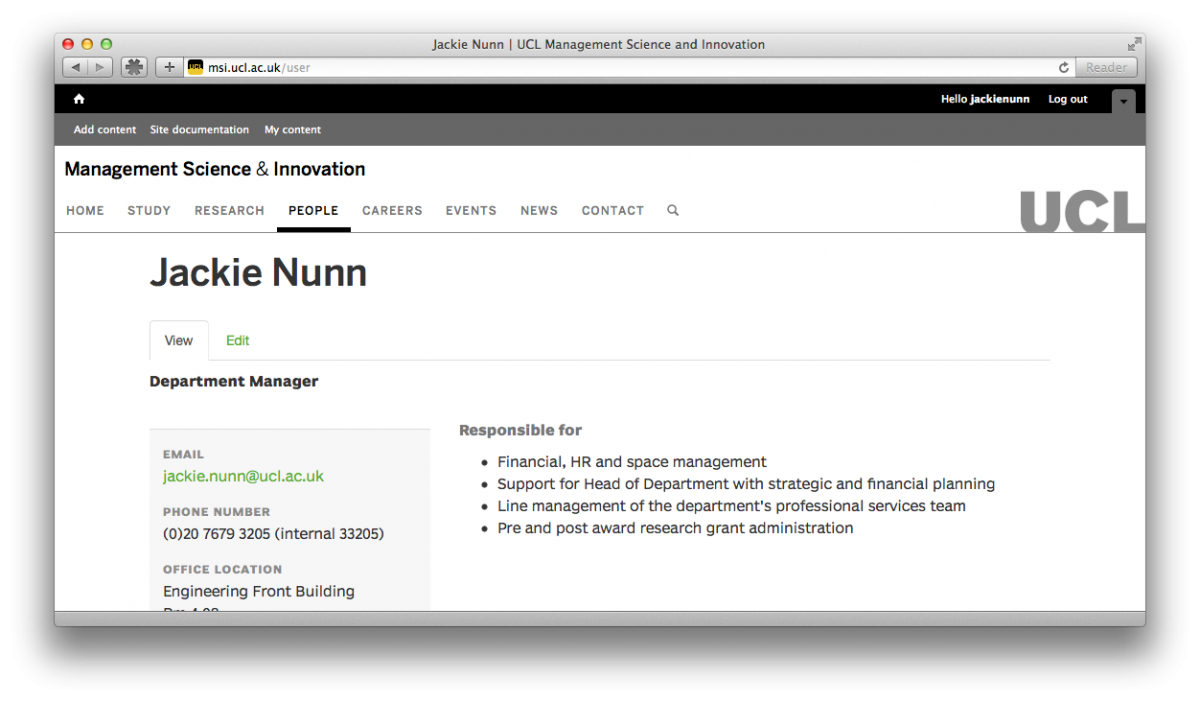Expand the admin bar dropdown arrow
1200x702 pixels.
pyautogui.click(x=1124, y=100)
